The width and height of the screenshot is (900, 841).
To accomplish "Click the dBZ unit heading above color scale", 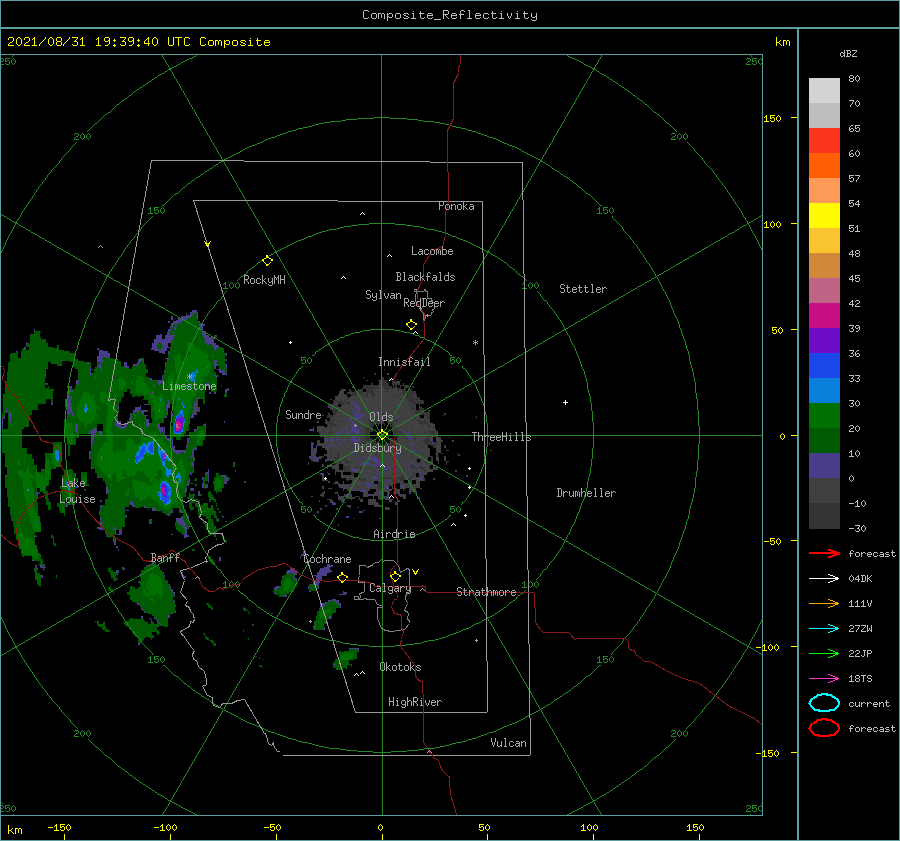I will point(848,53).
